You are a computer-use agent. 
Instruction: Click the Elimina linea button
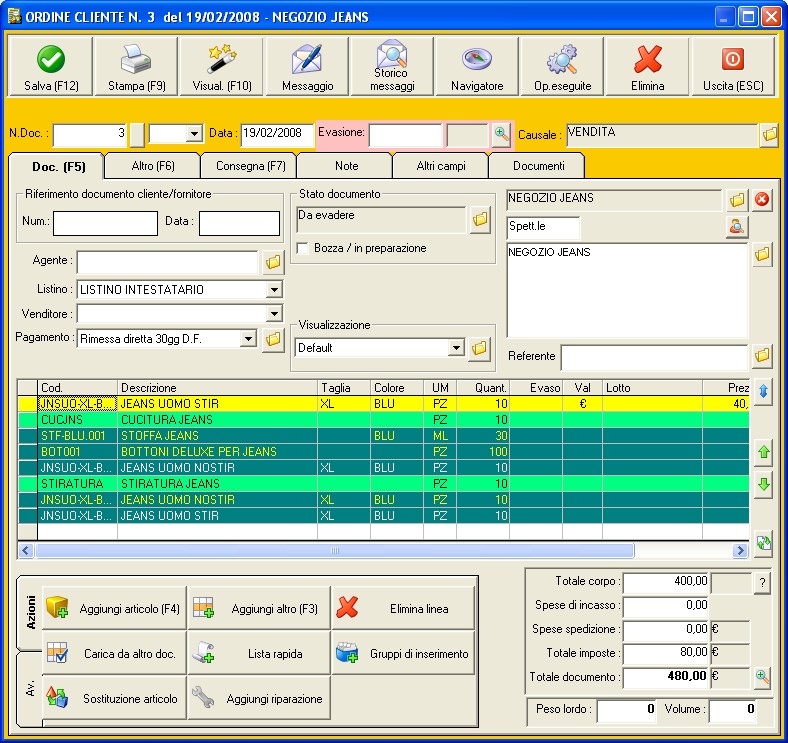(403, 608)
